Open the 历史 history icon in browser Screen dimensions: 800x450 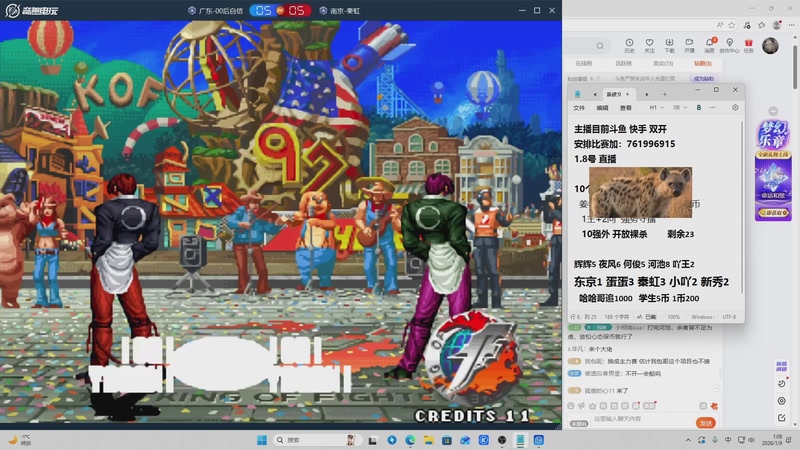click(x=629, y=45)
